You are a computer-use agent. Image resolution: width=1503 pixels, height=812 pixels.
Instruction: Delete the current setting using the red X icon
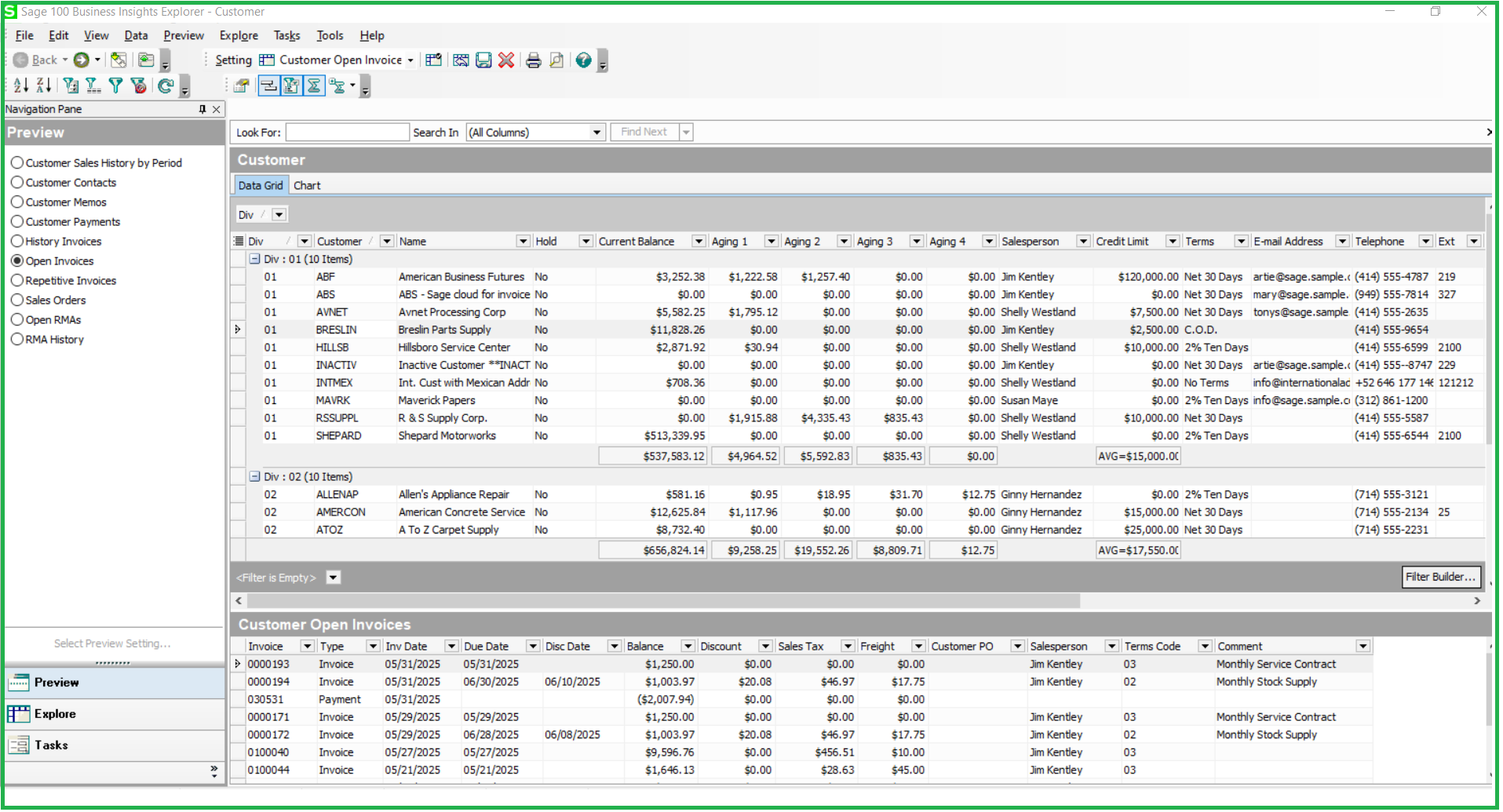[x=506, y=60]
